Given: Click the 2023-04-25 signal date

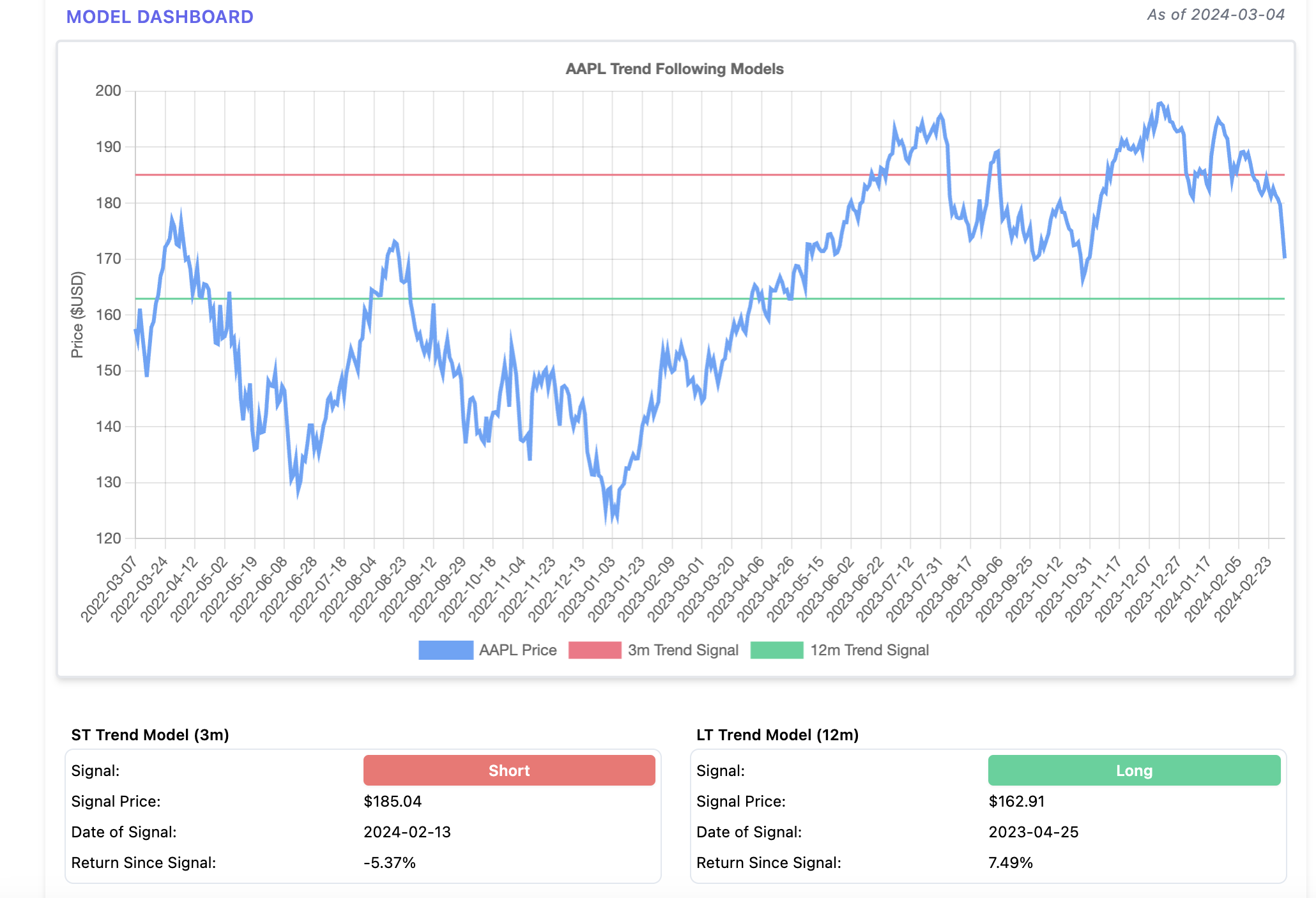Looking at the screenshot, I should (1034, 832).
